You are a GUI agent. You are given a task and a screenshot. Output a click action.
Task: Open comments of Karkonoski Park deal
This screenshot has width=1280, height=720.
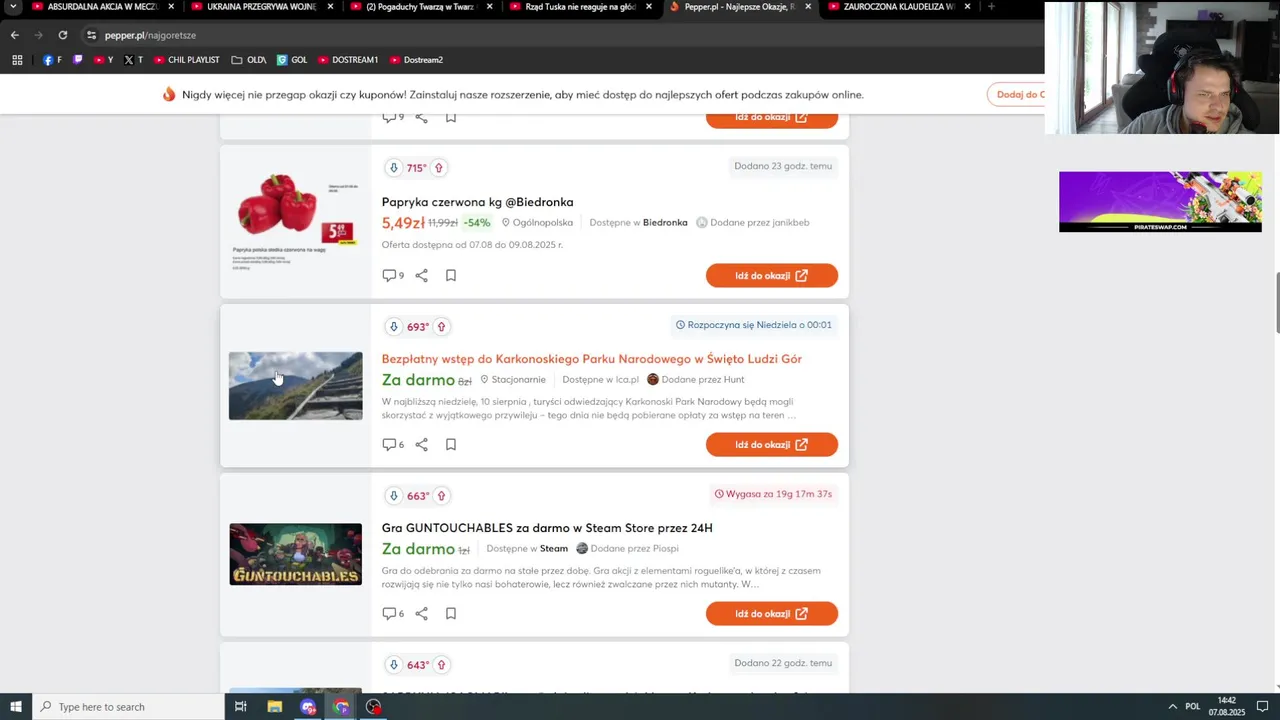point(393,444)
